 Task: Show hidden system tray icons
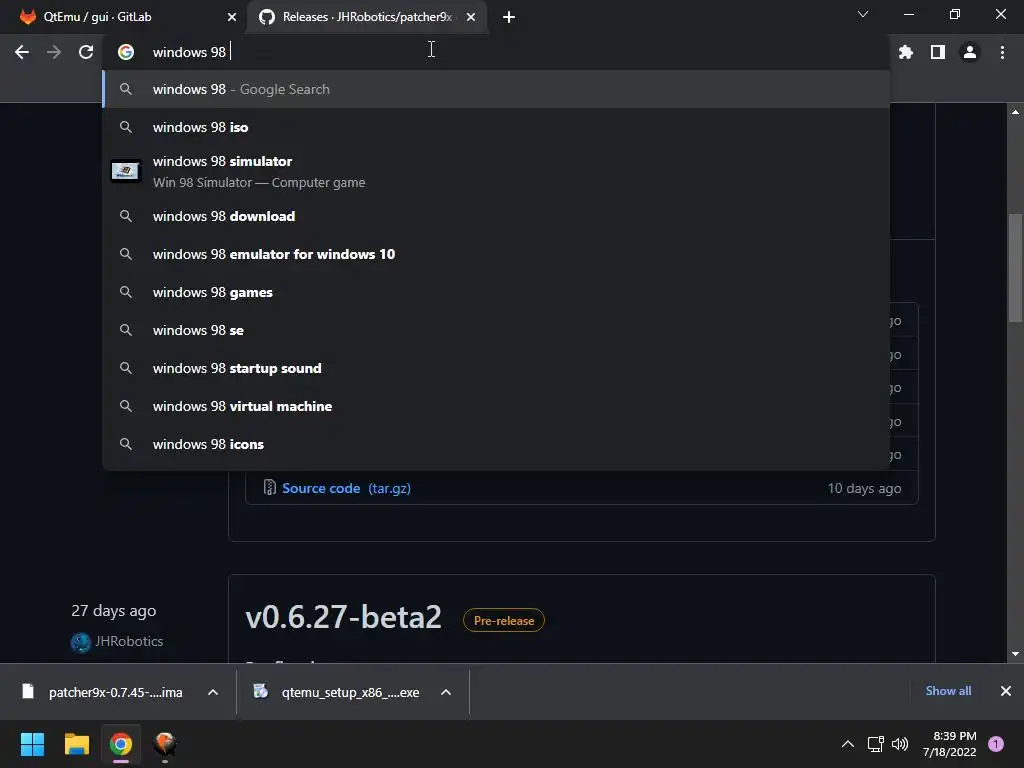[848, 744]
